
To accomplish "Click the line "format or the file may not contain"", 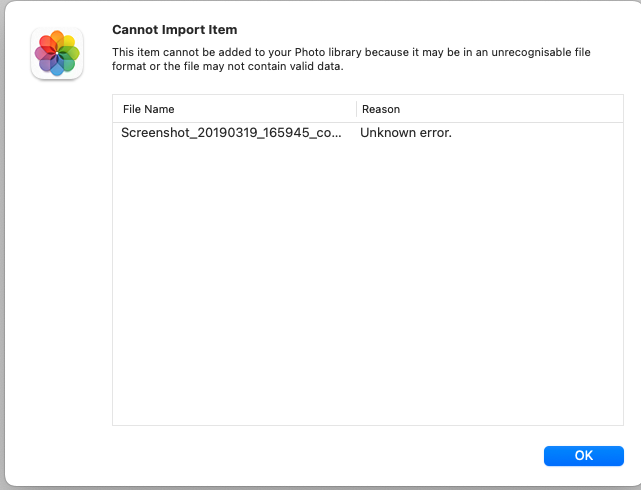I will pos(228,66).
